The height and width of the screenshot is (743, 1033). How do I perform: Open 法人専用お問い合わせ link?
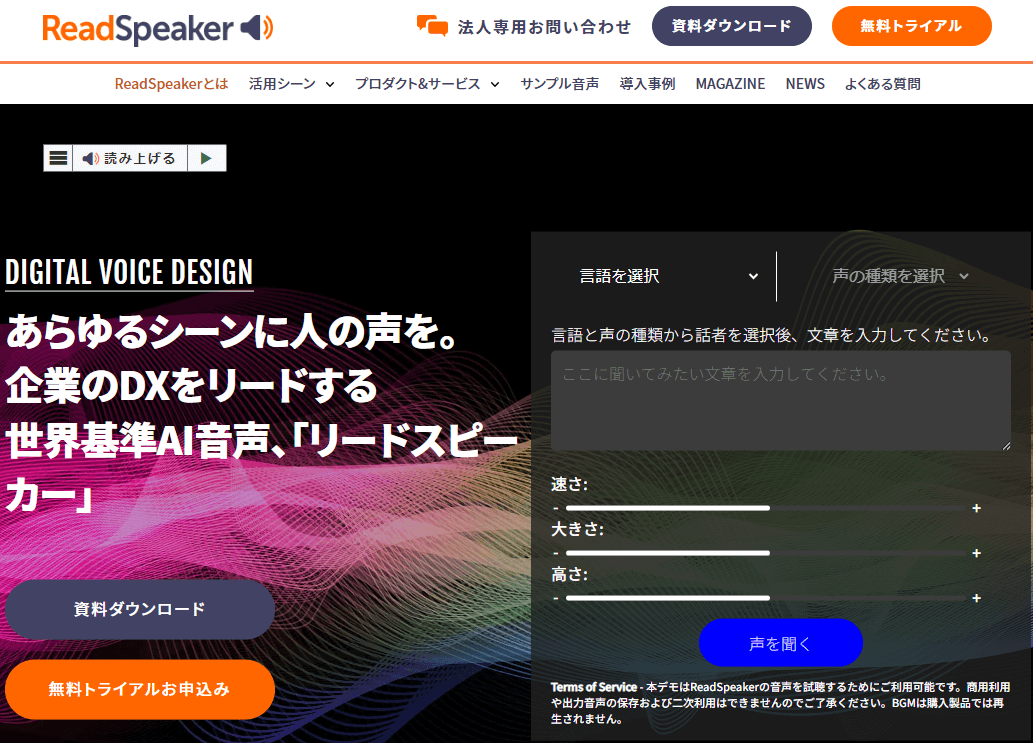coord(544,27)
